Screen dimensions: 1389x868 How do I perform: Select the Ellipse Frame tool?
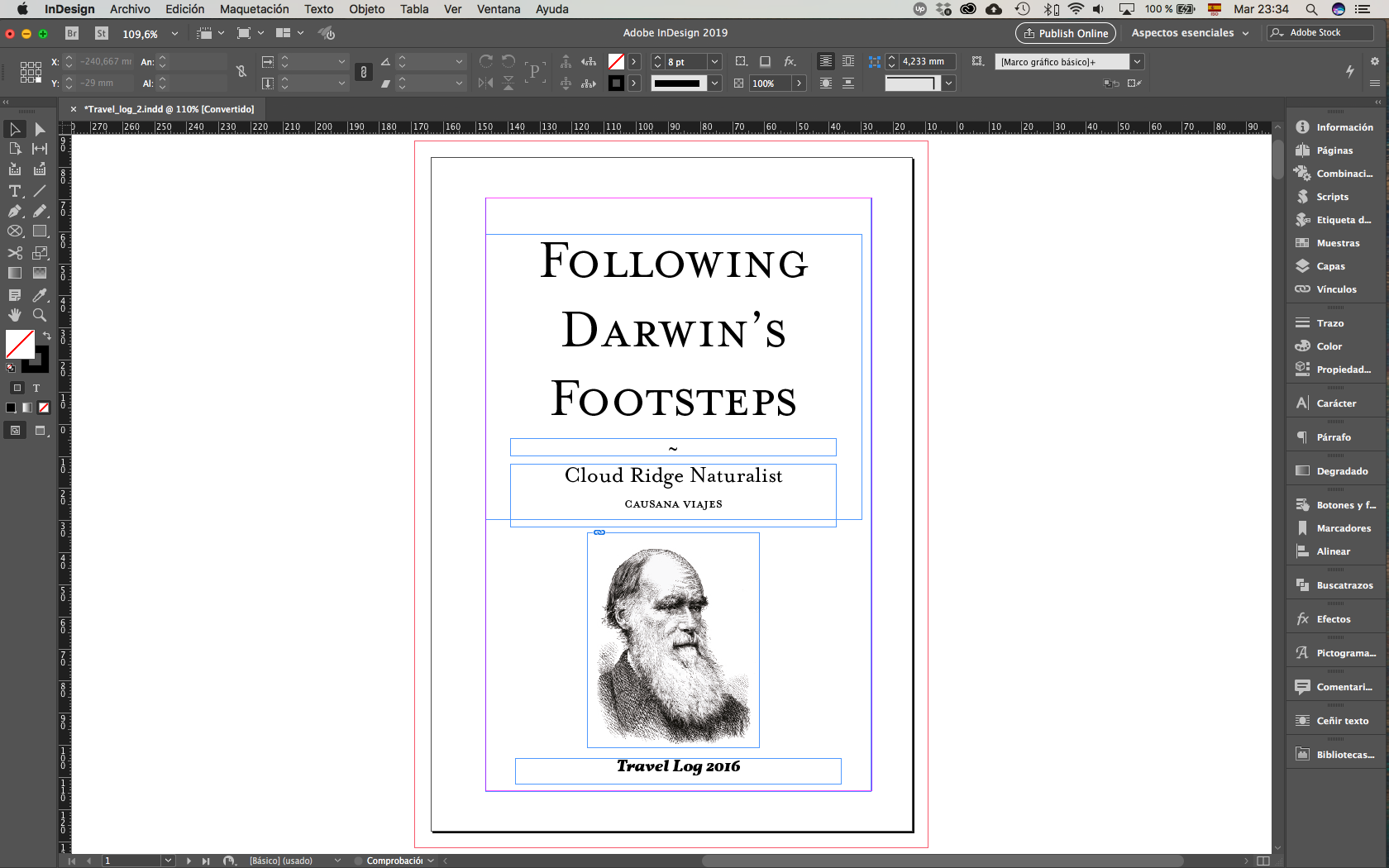coord(15,231)
